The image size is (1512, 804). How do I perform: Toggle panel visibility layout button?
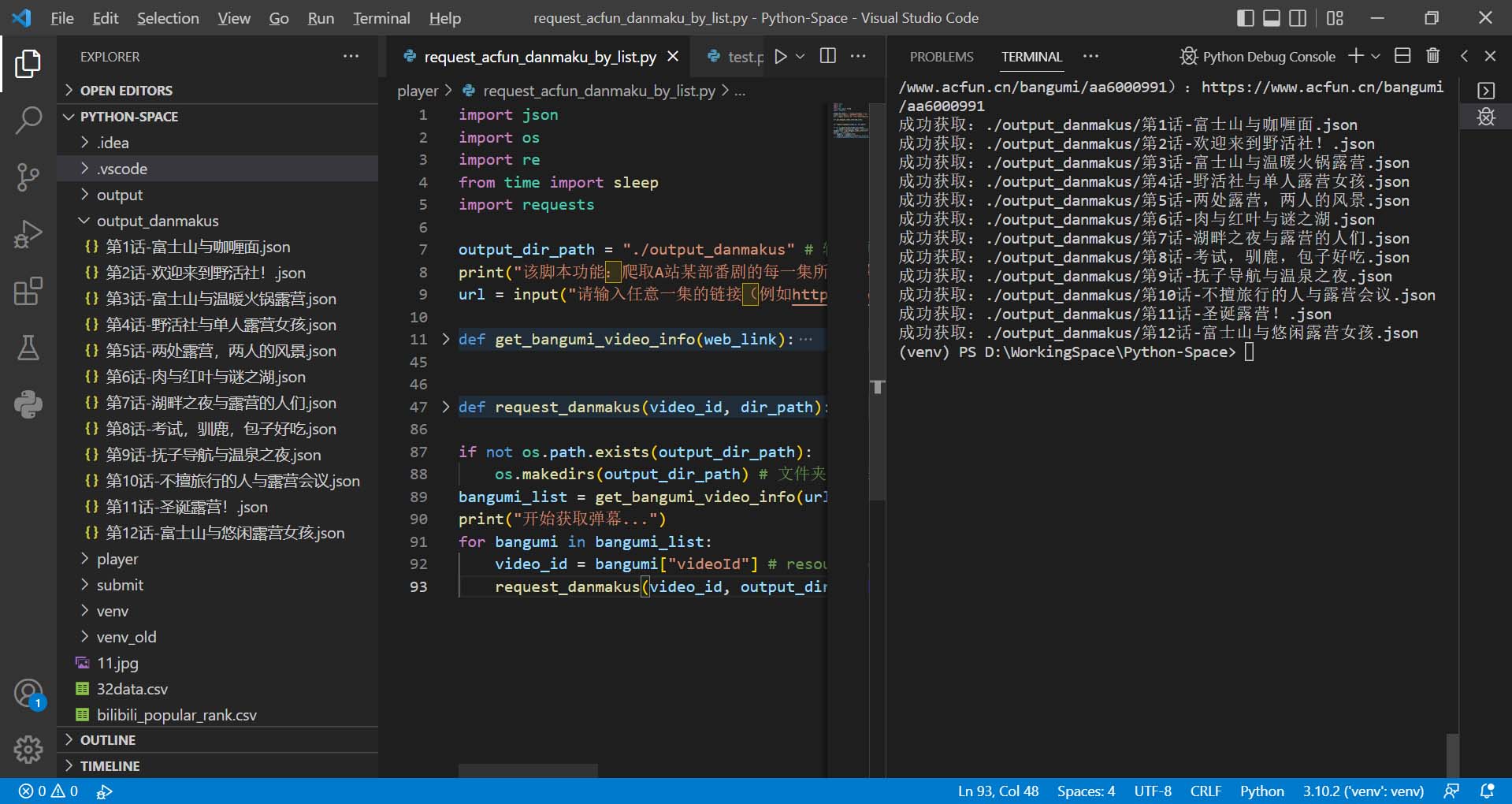(x=1272, y=18)
